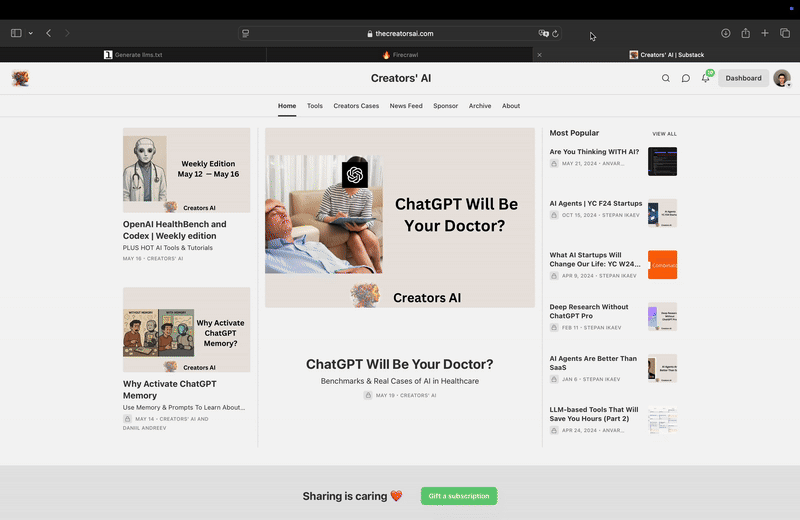Open Creators Cases navigation item
The image size is (800, 520).
pyautogui.click(x=356, y=106)
